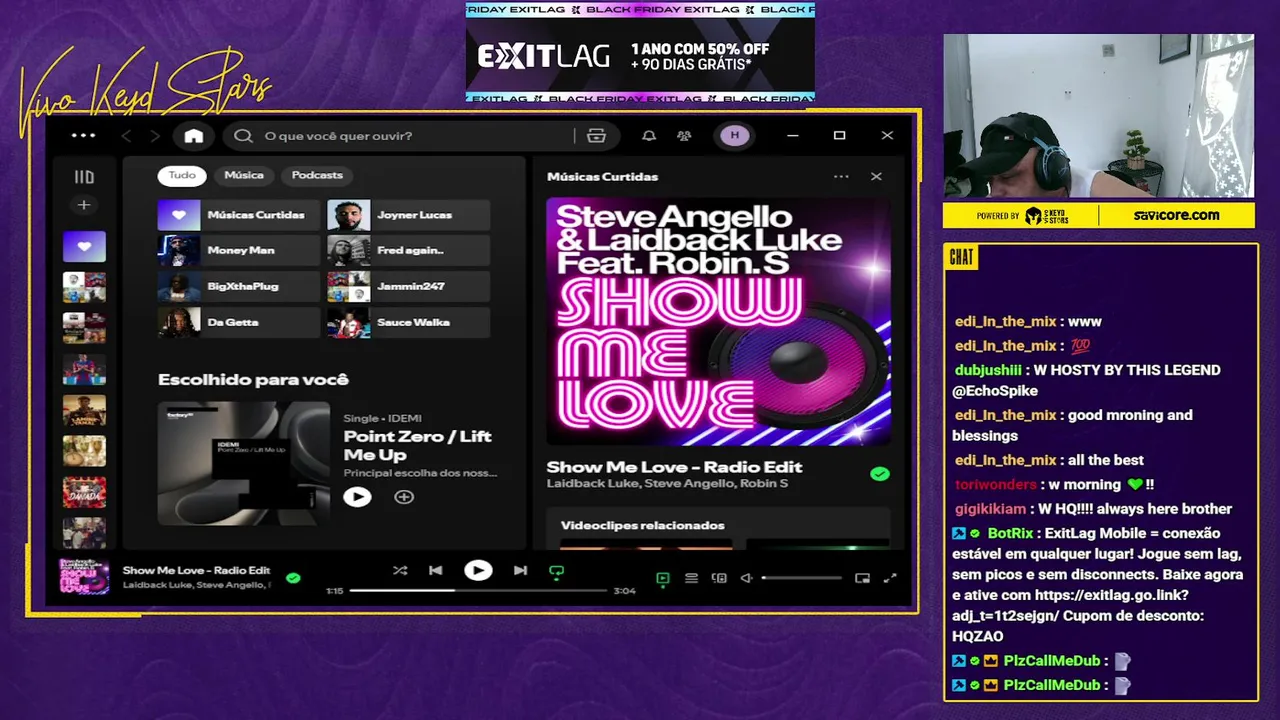Go back with the left arrow in Spotify
This screenshot has height=720, width=1280.
coord(126,136)
